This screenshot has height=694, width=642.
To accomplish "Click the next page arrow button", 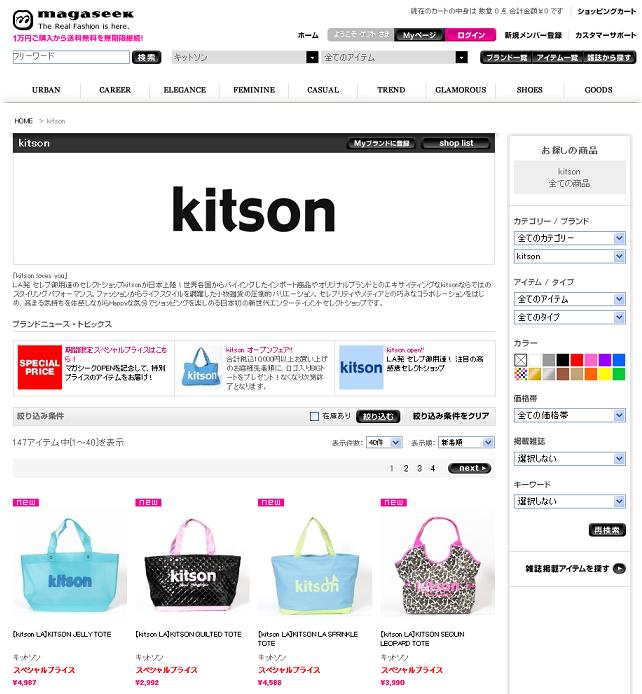I will tap(469, 468).
